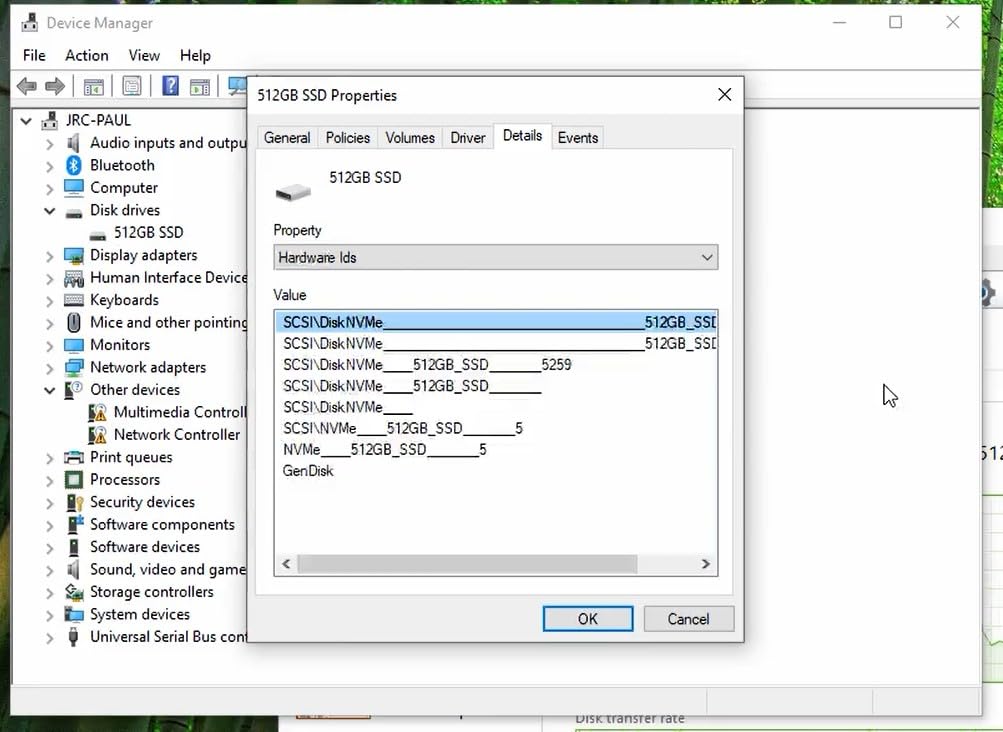The image size is (1003, 732).
Task: Select the Monitors tree item
Action: (120, 345)
